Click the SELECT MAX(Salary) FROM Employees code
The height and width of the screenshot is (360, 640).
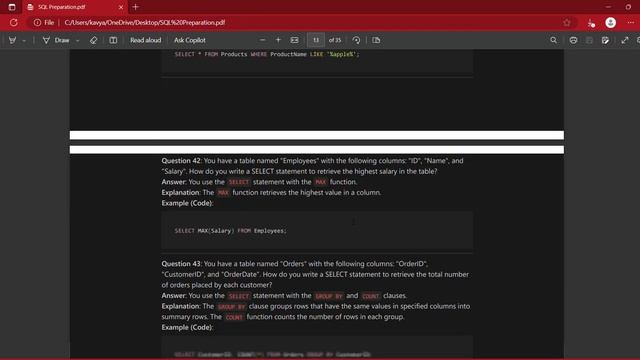click(231, 231)
